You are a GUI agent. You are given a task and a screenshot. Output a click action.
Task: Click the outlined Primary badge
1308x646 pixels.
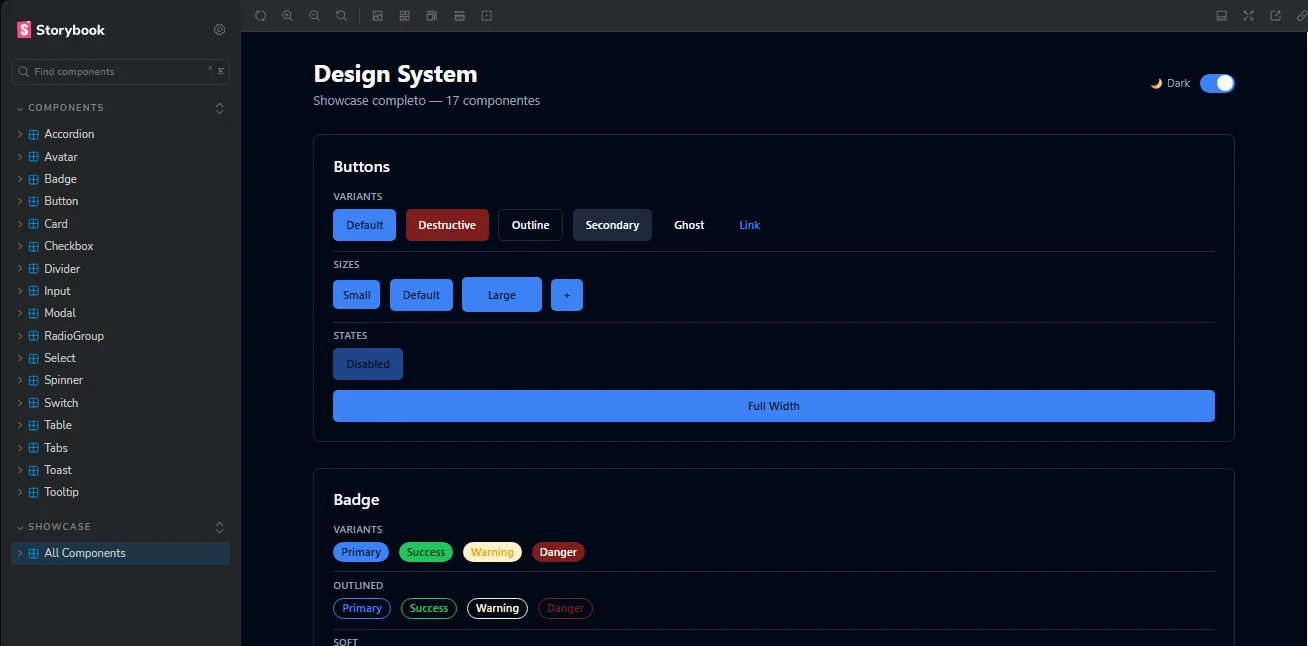point(362,608)
